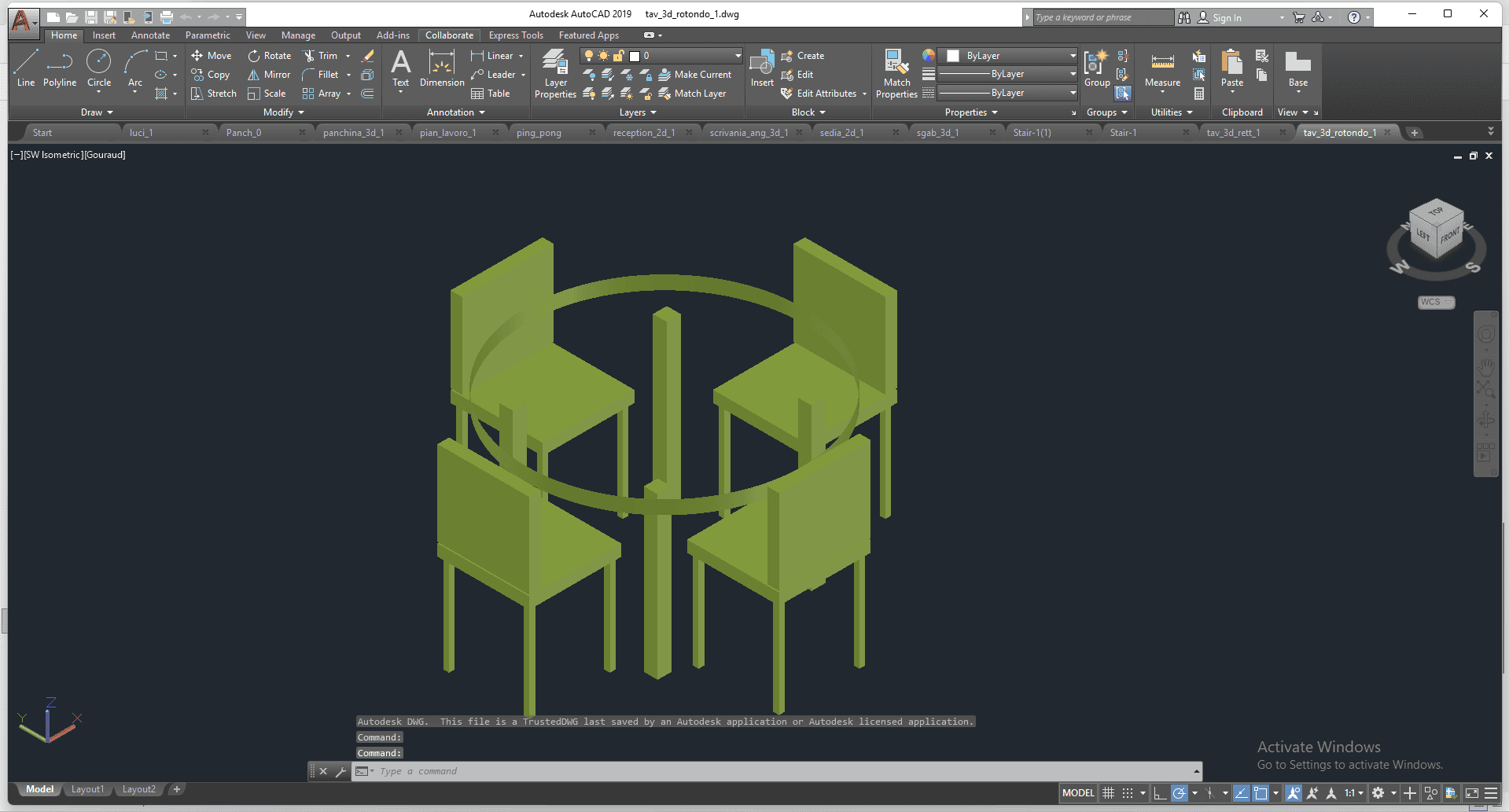1509x812 pixels.
Task: Click the Erase tool icon
Action: click(x=367, y=56)
